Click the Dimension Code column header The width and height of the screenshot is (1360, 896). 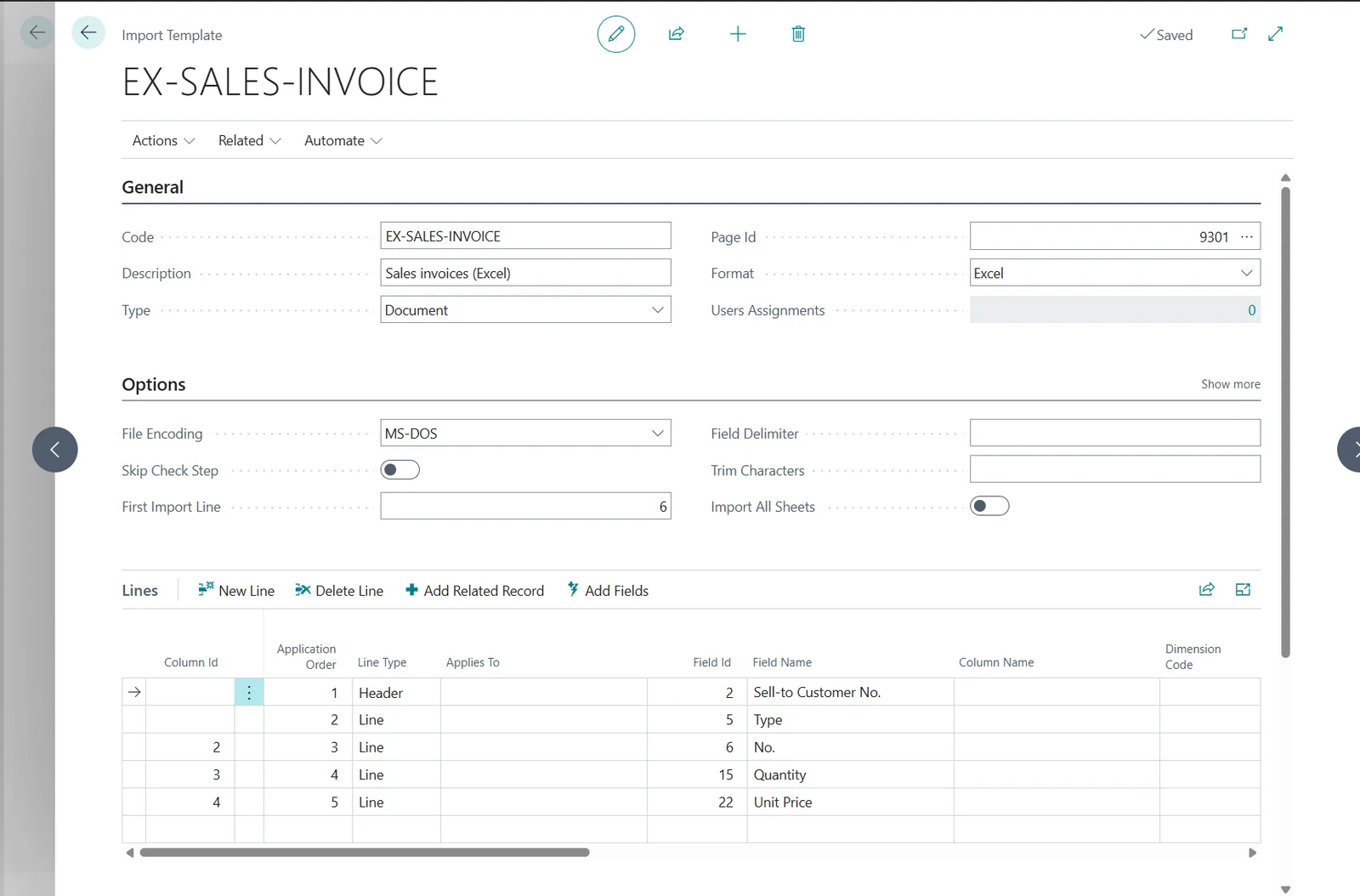tap(1193, 656)
